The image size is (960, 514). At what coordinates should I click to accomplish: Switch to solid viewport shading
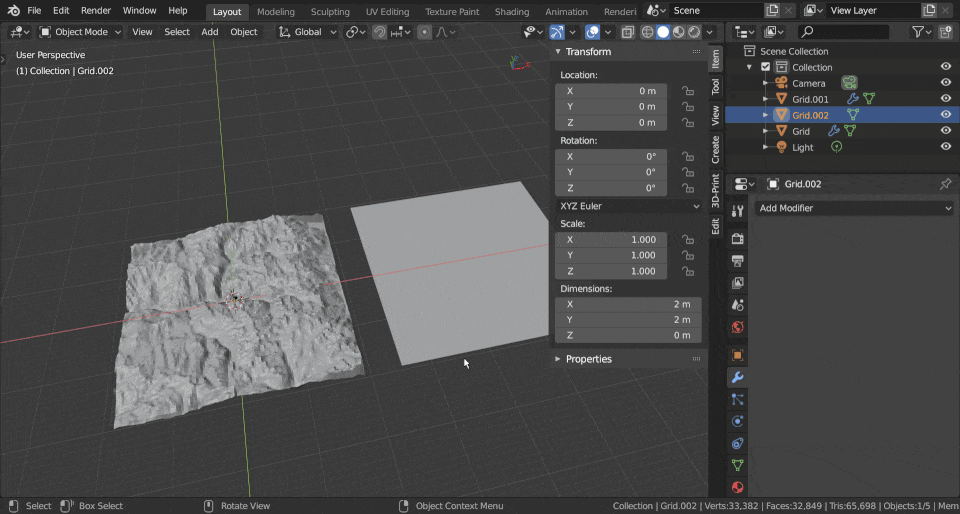click(663, 32)
